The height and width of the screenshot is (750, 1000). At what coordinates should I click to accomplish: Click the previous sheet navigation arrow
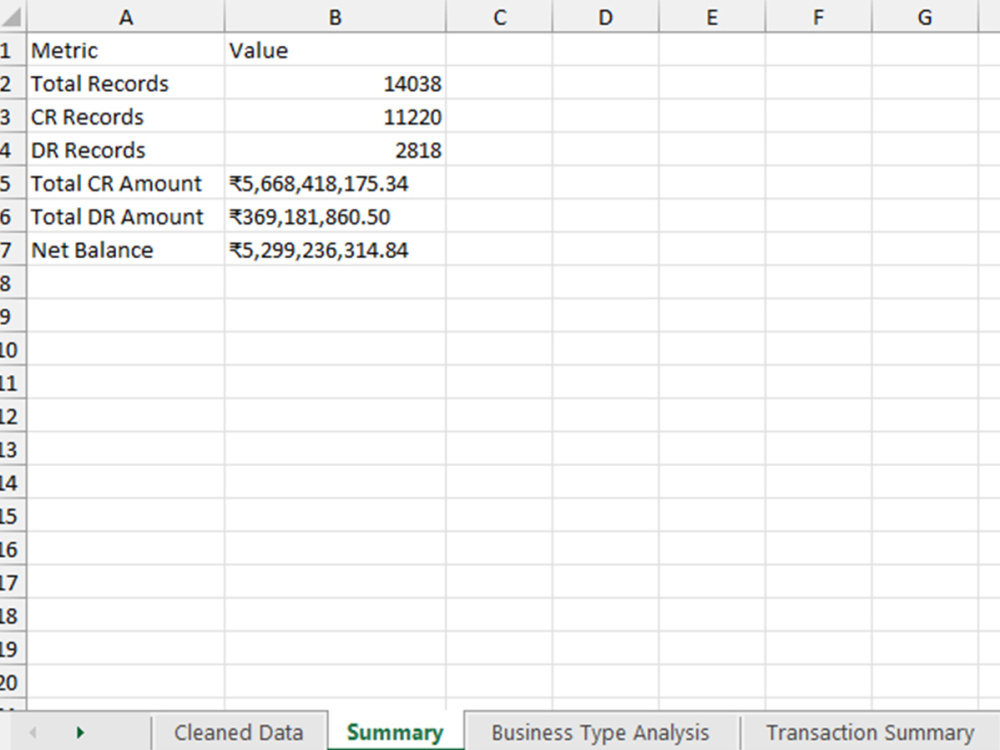point(33,732)
